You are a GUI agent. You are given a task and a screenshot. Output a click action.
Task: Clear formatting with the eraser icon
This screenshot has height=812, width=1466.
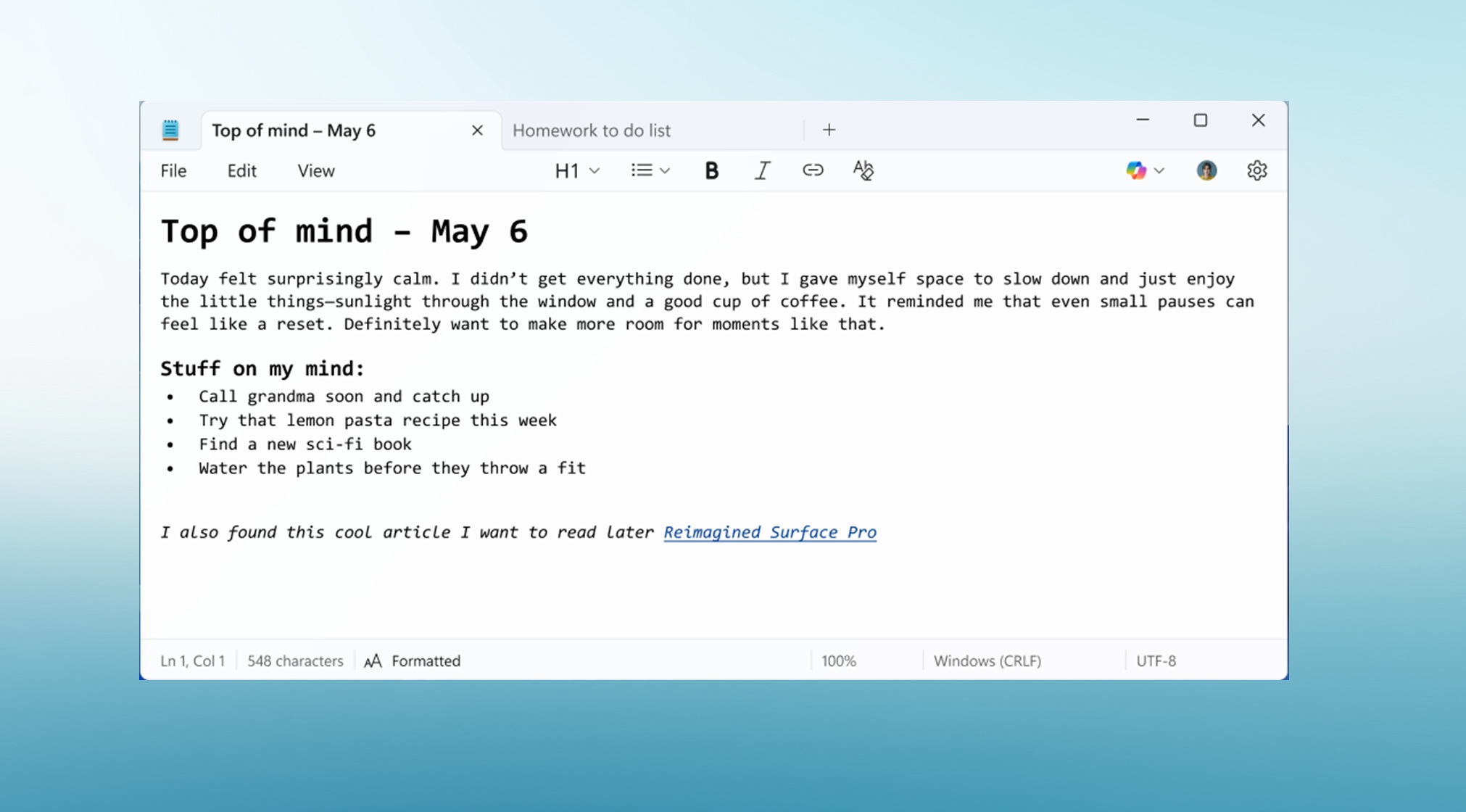tap(863, 170)
